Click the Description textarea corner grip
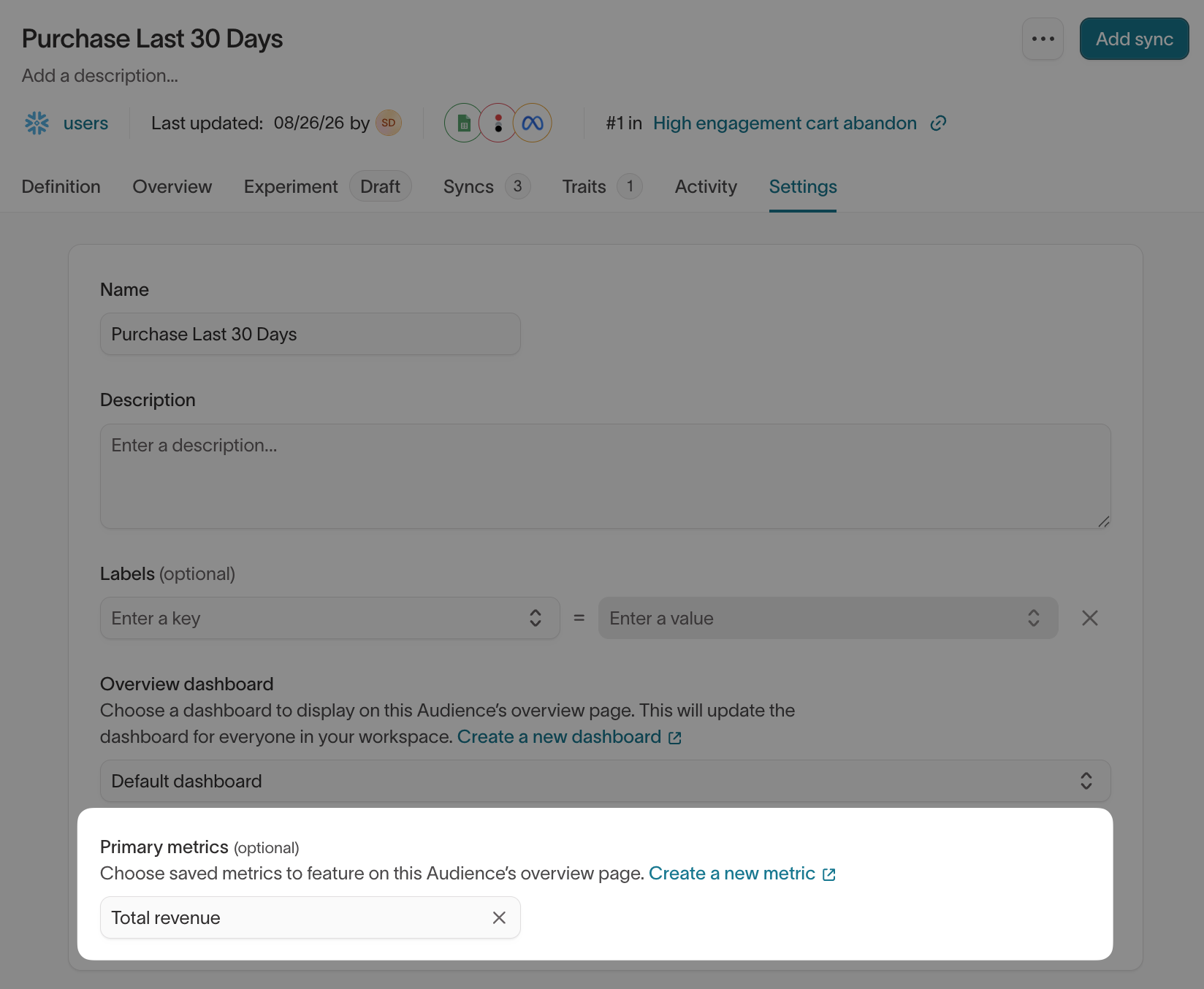The image size is (1204, 989). pos(1104,522)
